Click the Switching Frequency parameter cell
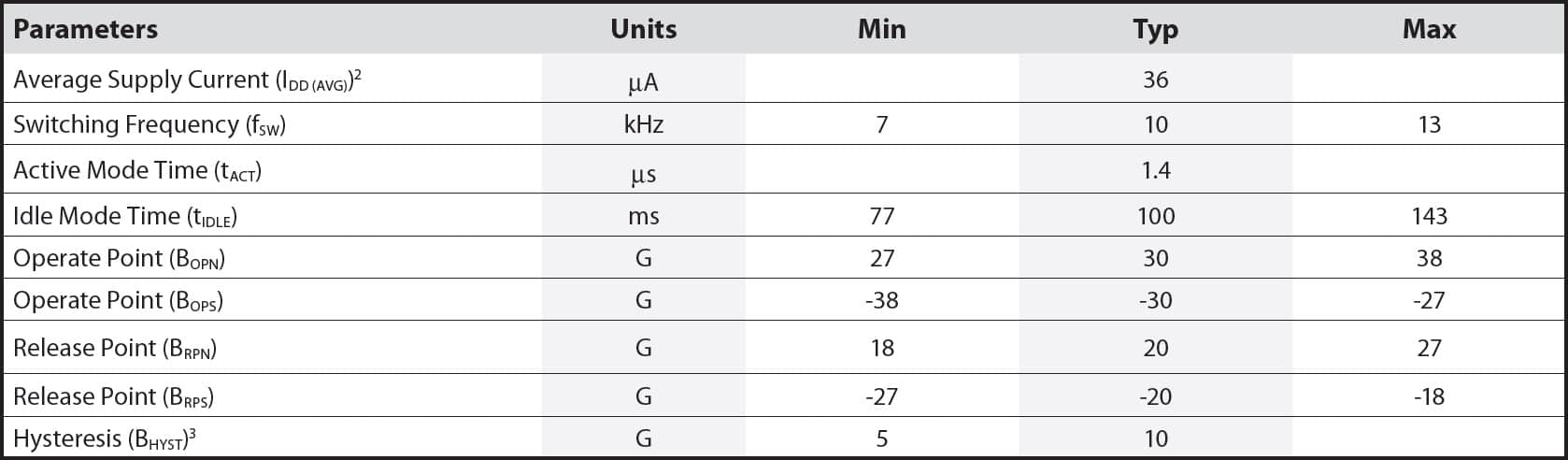The image size is (1568, 460). click(150, 124)
